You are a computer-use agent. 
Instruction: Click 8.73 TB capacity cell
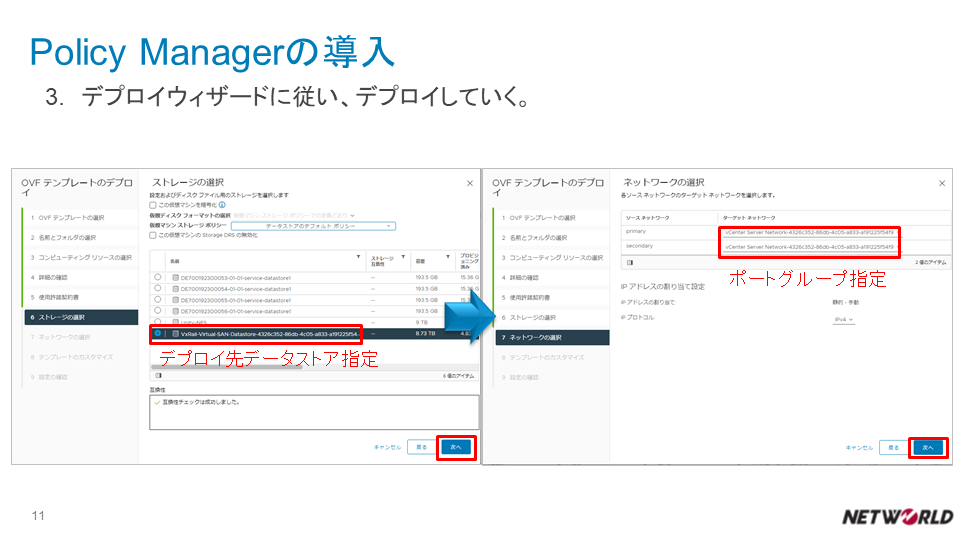click(x=426, y=334)
